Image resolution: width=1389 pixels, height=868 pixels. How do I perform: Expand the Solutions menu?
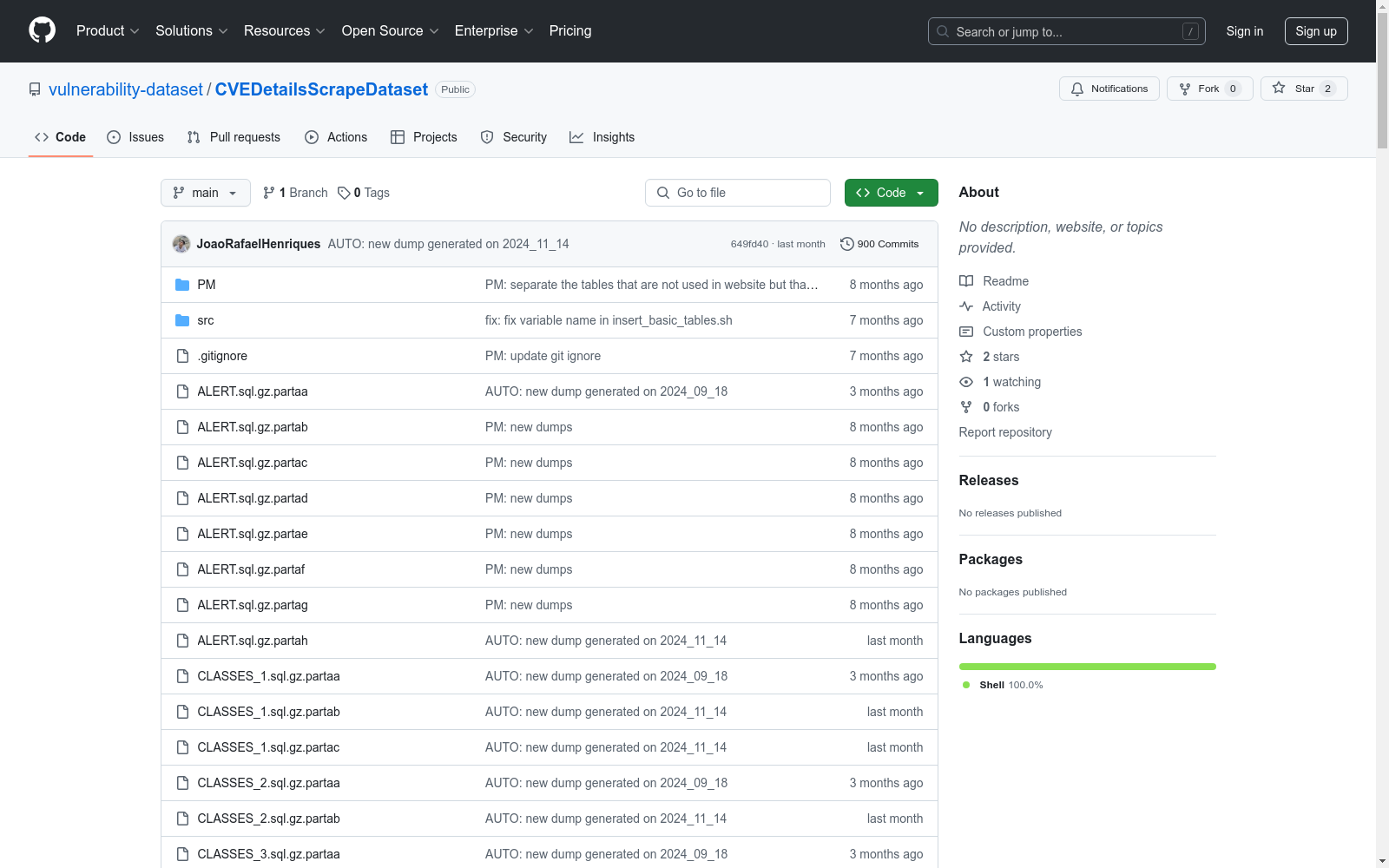pos(191,30)
